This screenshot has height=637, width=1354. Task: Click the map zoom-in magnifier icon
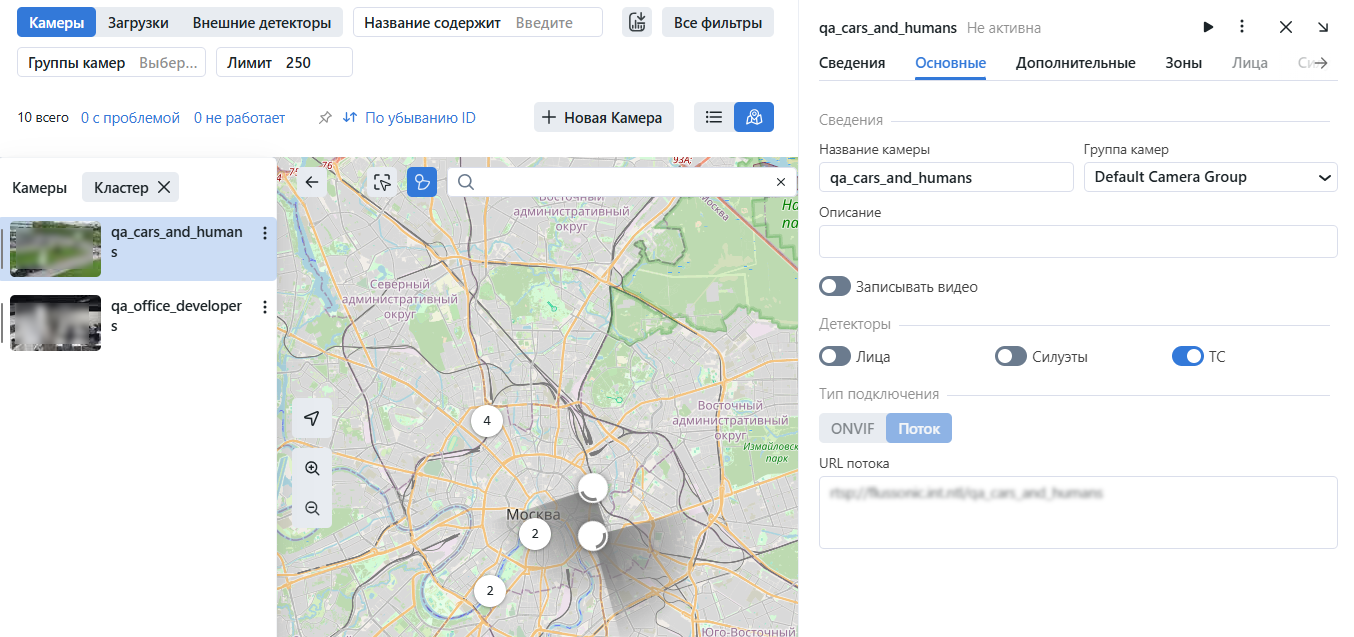312,468
